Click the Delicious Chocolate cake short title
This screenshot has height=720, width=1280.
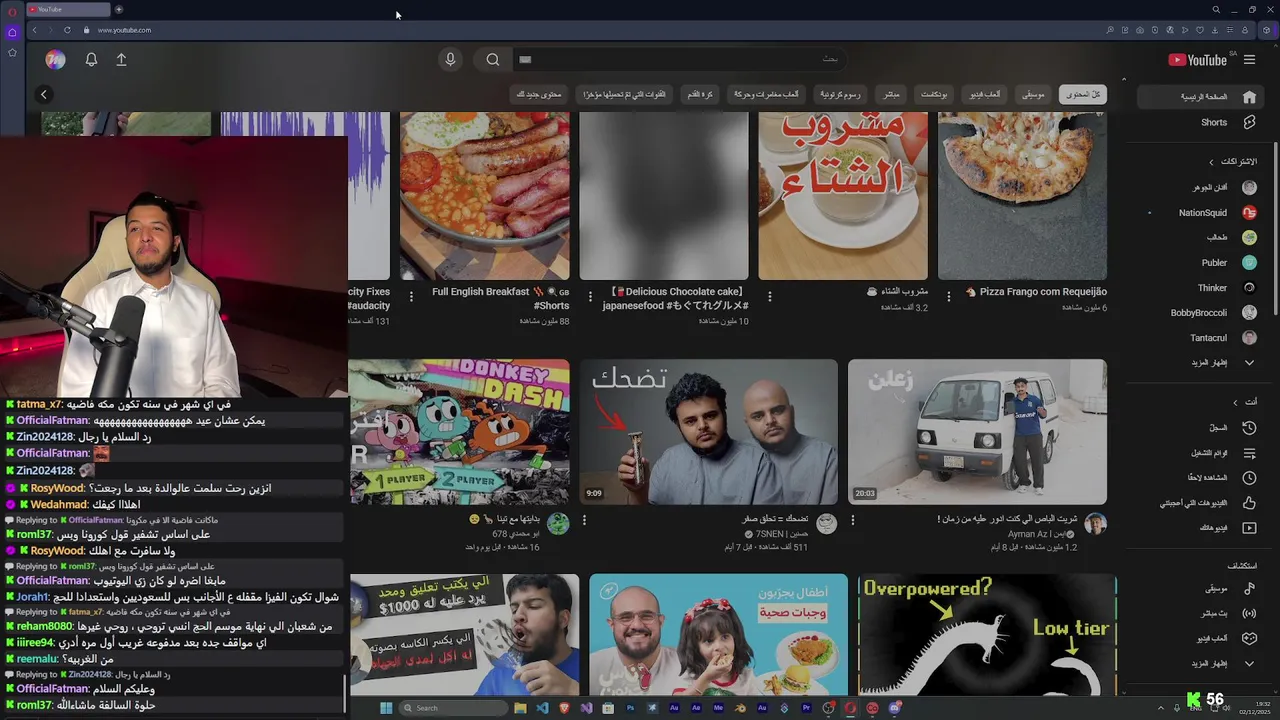pos(676,299)
